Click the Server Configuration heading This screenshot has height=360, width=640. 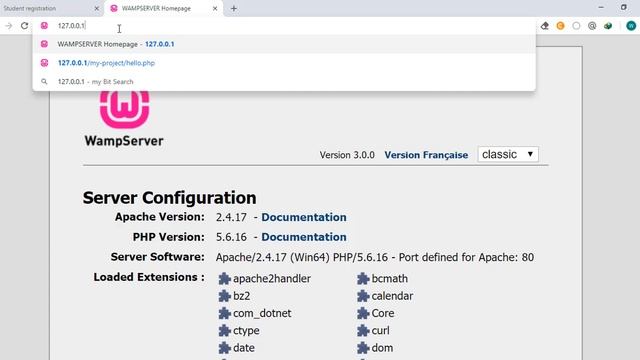169,198
